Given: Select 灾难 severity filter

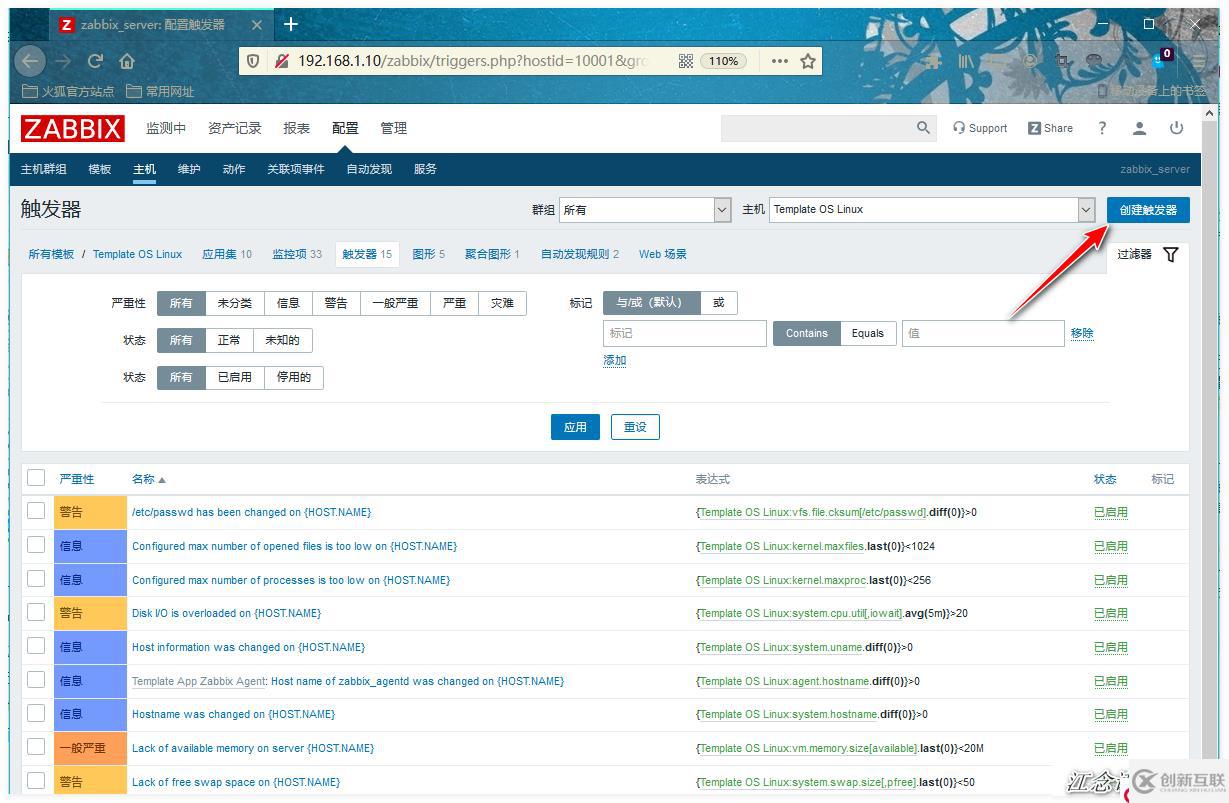Looking at the screenshot, I should (x=502, y=303).
